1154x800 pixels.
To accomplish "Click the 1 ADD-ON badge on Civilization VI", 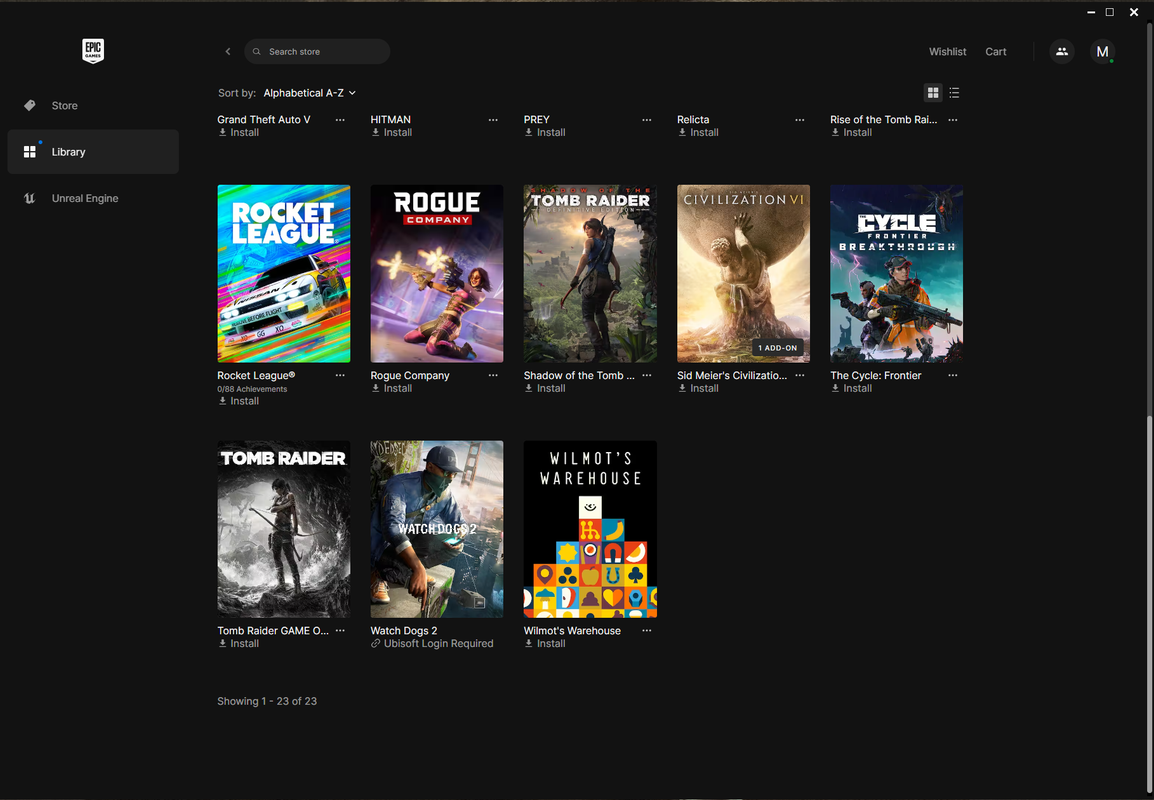I will [x=778, y=348].
